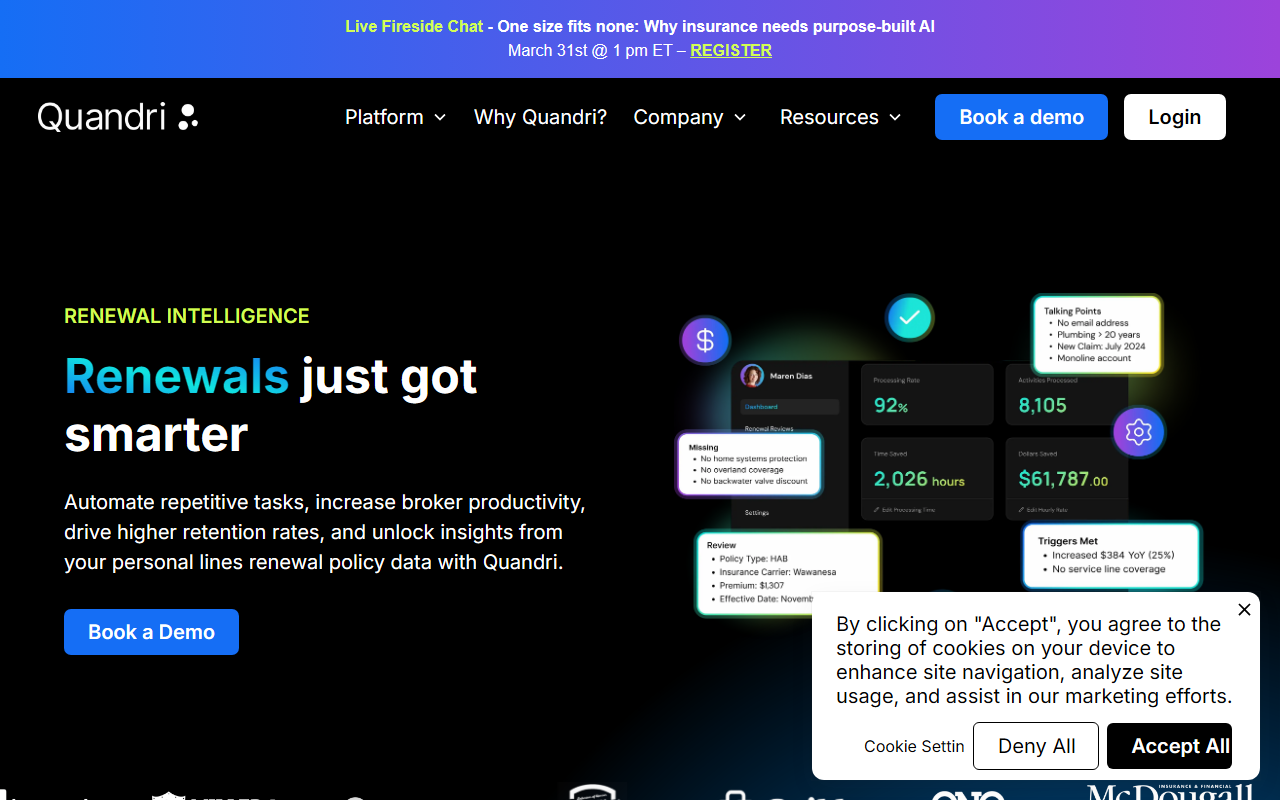Screen dimensions: 1280x800
Task: Open the Company menu
Action: click(690, 117)
